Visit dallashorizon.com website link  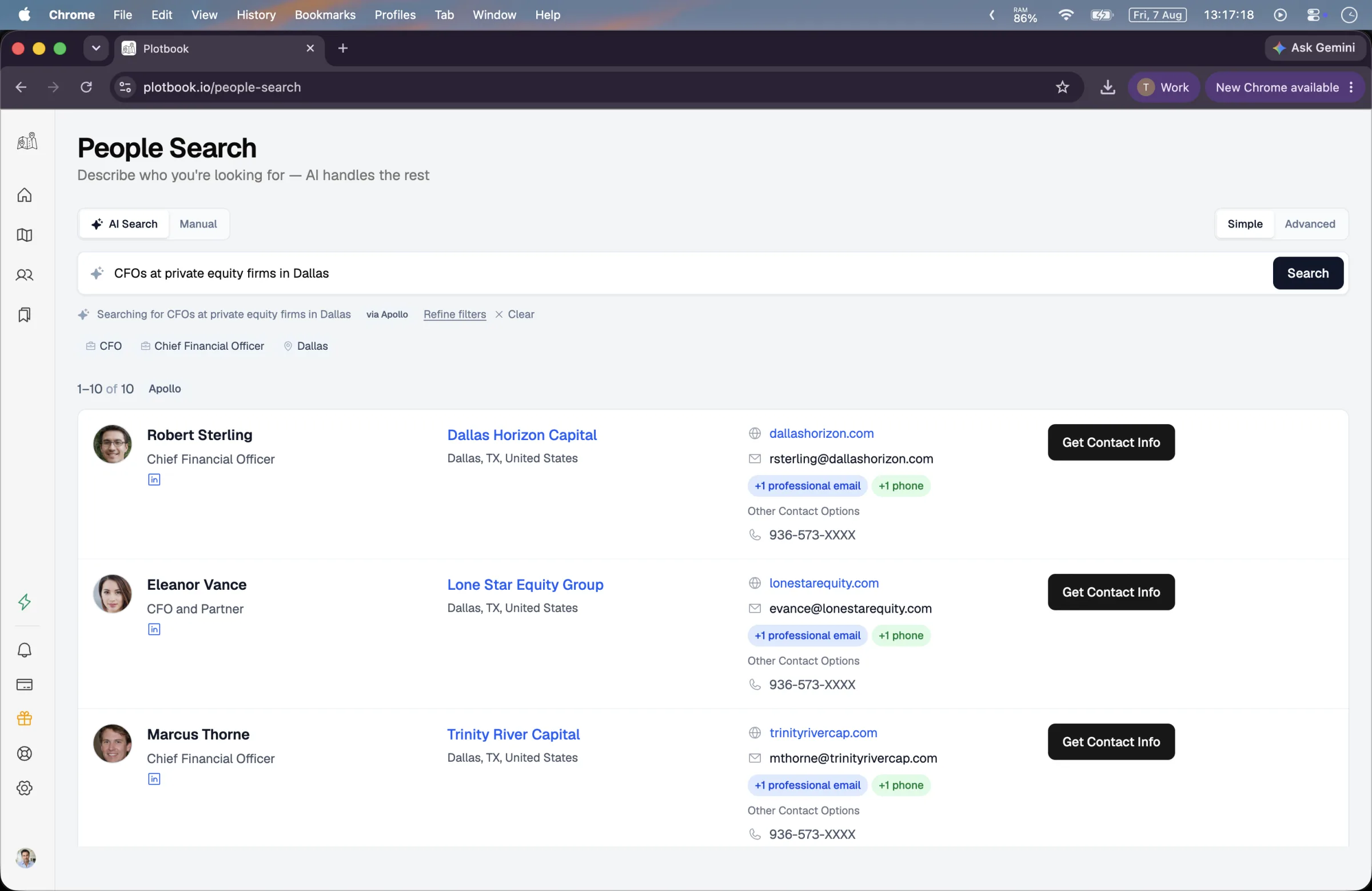click(x=821, y=433)
